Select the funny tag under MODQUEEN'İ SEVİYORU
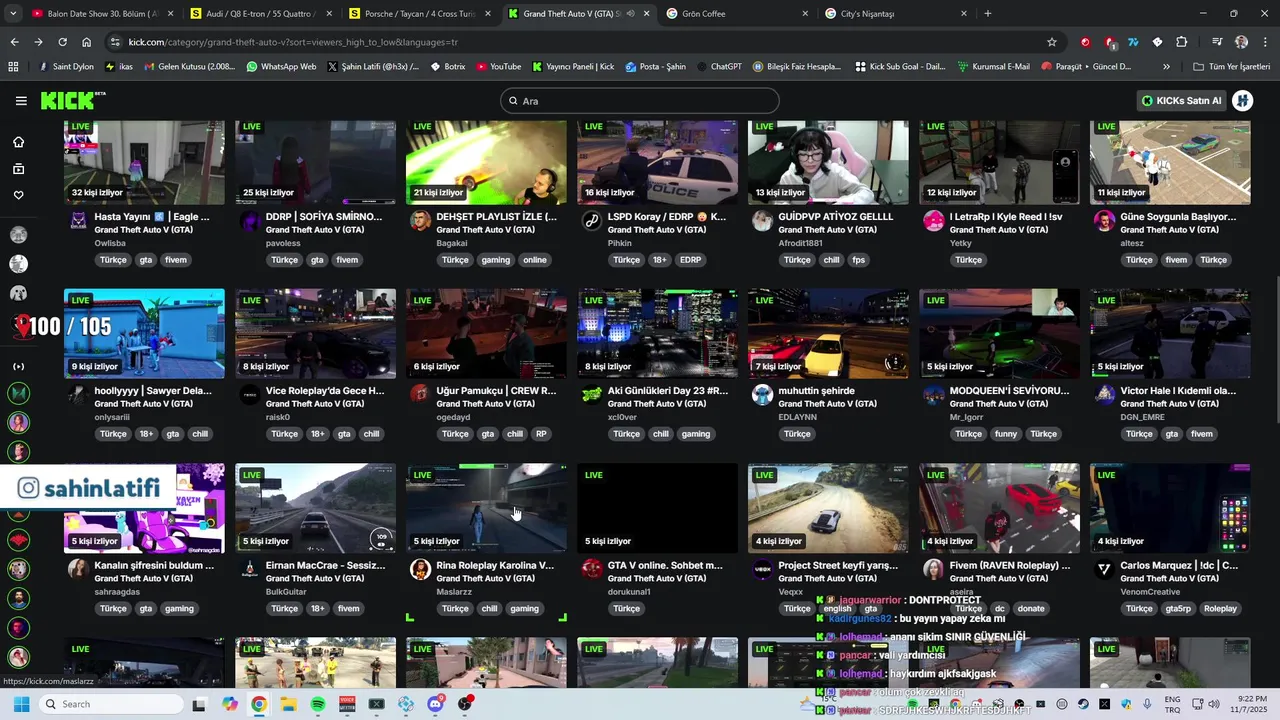This screenshot has width=1280, height=720. pos(1006,434)
